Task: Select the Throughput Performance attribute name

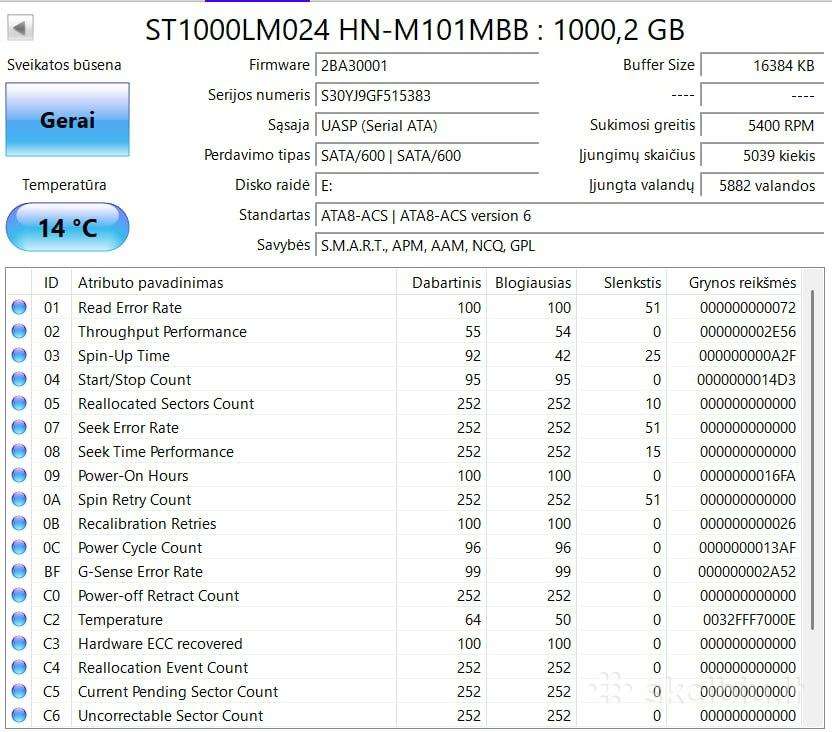Action: point(162,332)
